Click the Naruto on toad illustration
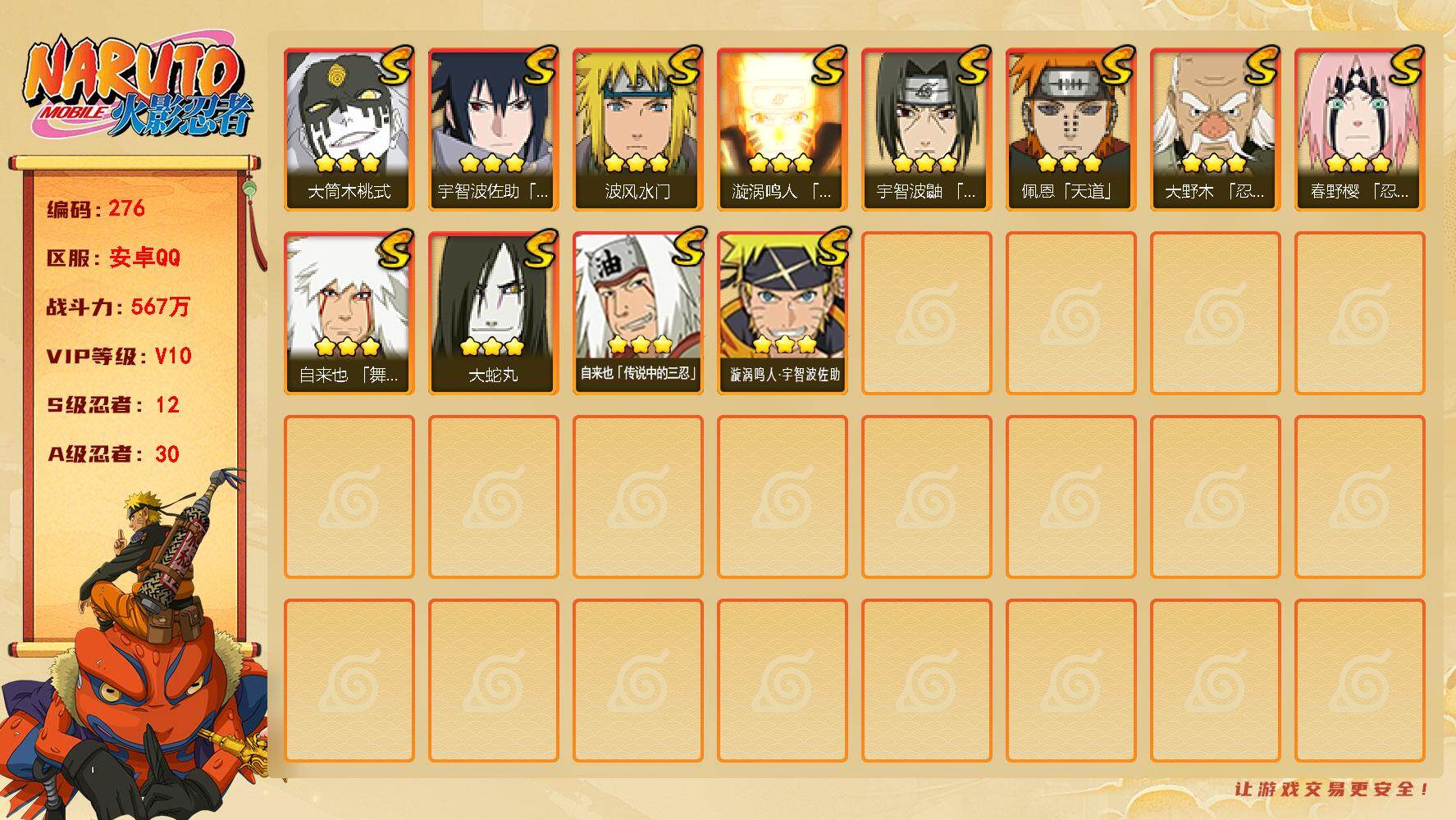1456x820 pixels. (135, 648)
